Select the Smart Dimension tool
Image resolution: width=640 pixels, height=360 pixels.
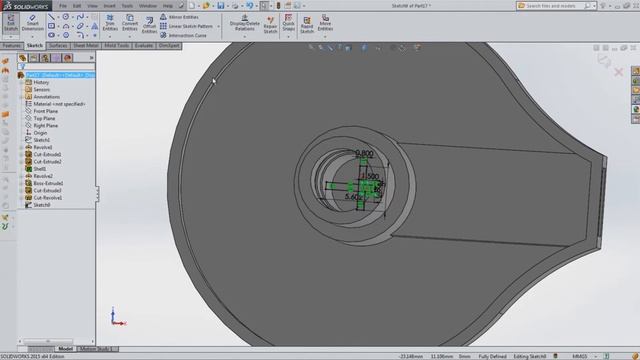point(33,23)
